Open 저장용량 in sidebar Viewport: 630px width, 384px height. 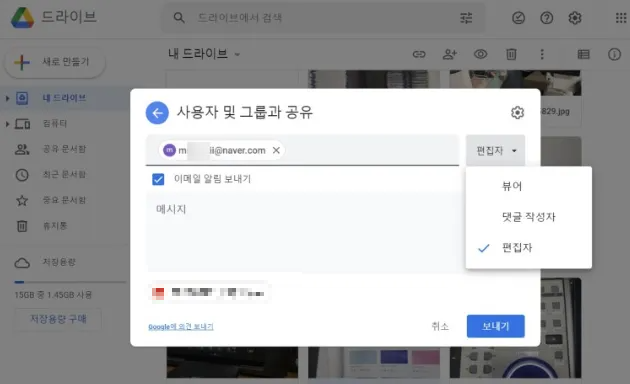[x=59, y=262]
